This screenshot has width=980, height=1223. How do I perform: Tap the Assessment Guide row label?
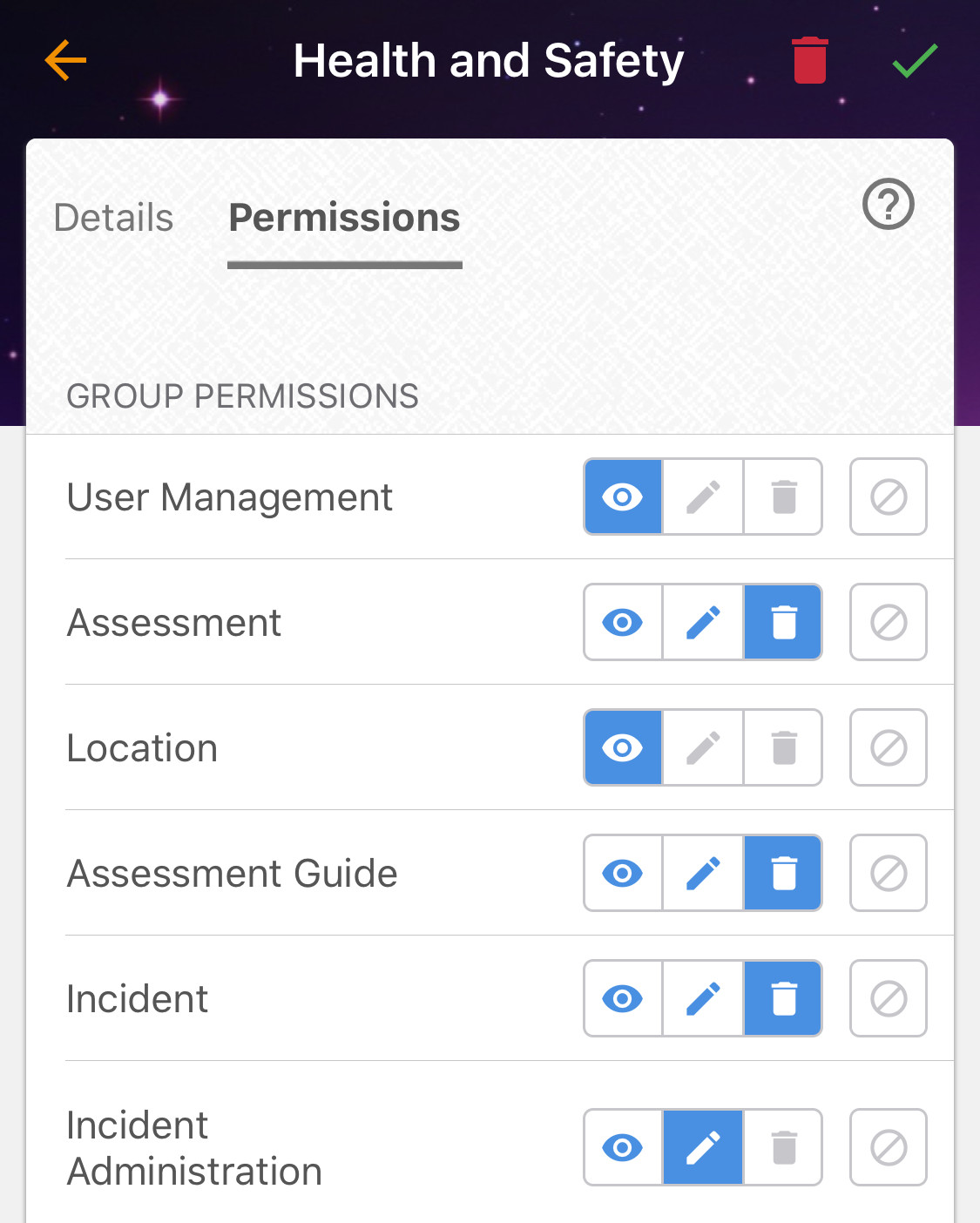[233, 873]
